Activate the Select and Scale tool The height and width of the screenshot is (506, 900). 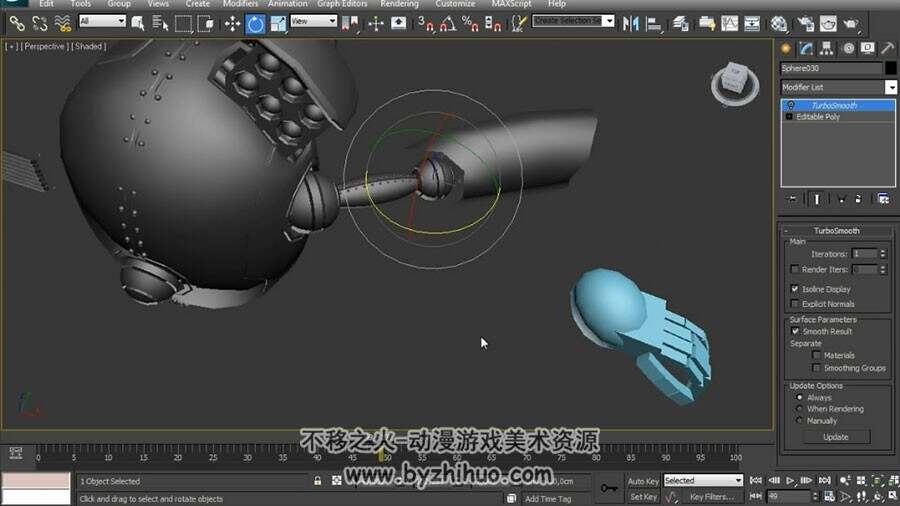point(278,24)
